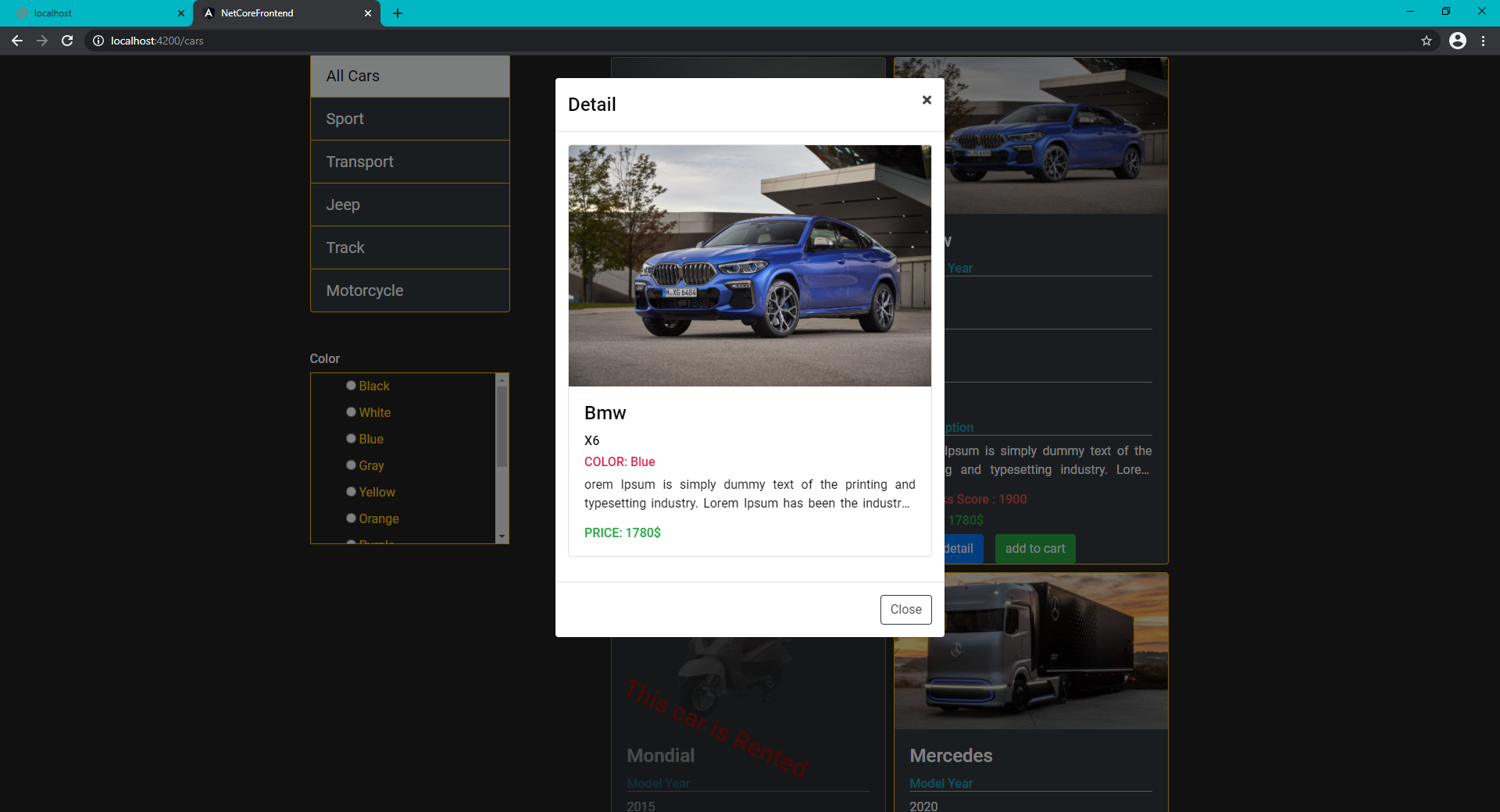The image size is (1500, 812).
Task: Click the address bar URL localhost:4200/cars
Action: [x=157, y=41]
